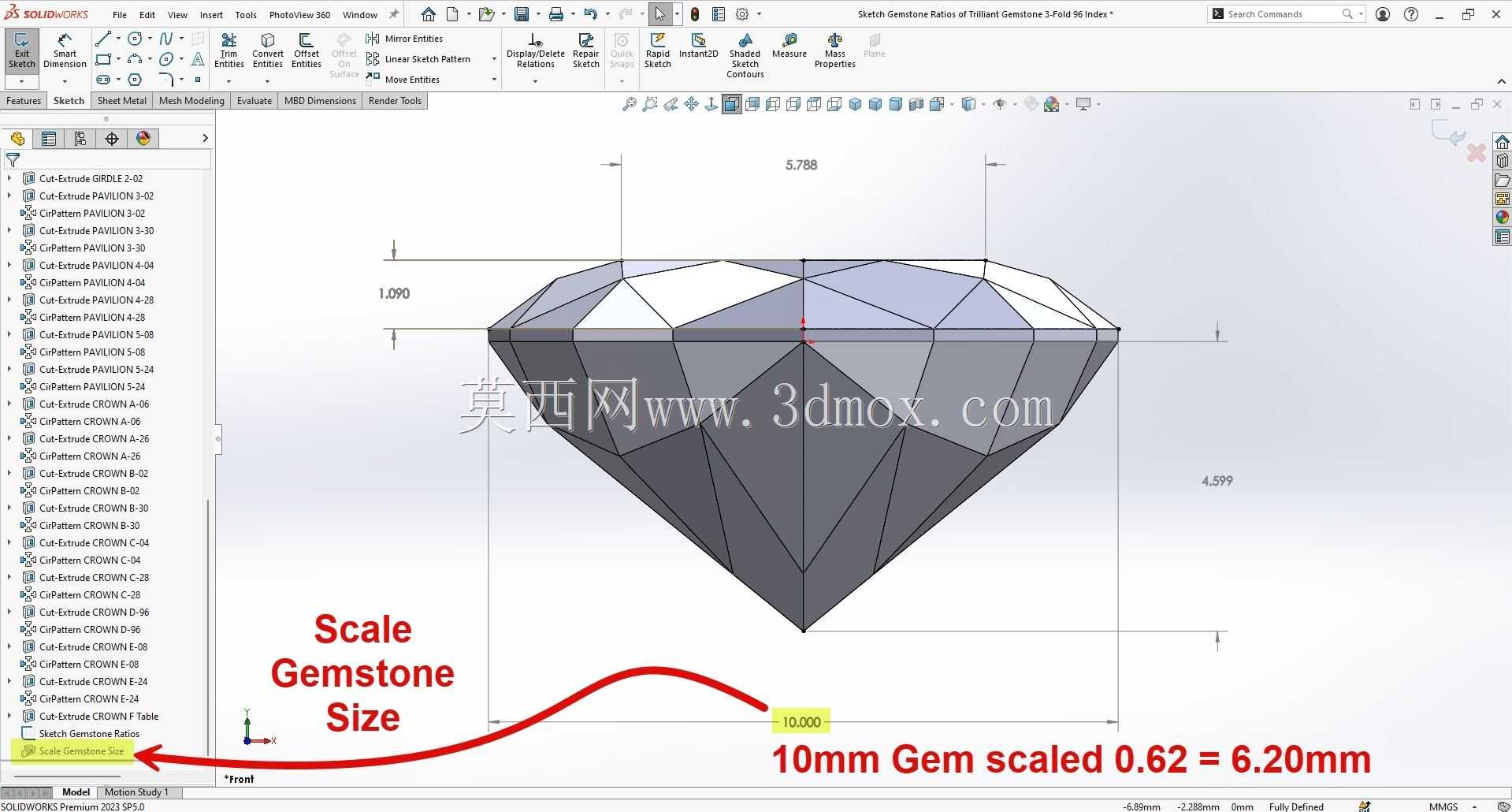Toggle the Section View display
The width and height of the screenshot is (1512, 812).
tap(916, 104)
